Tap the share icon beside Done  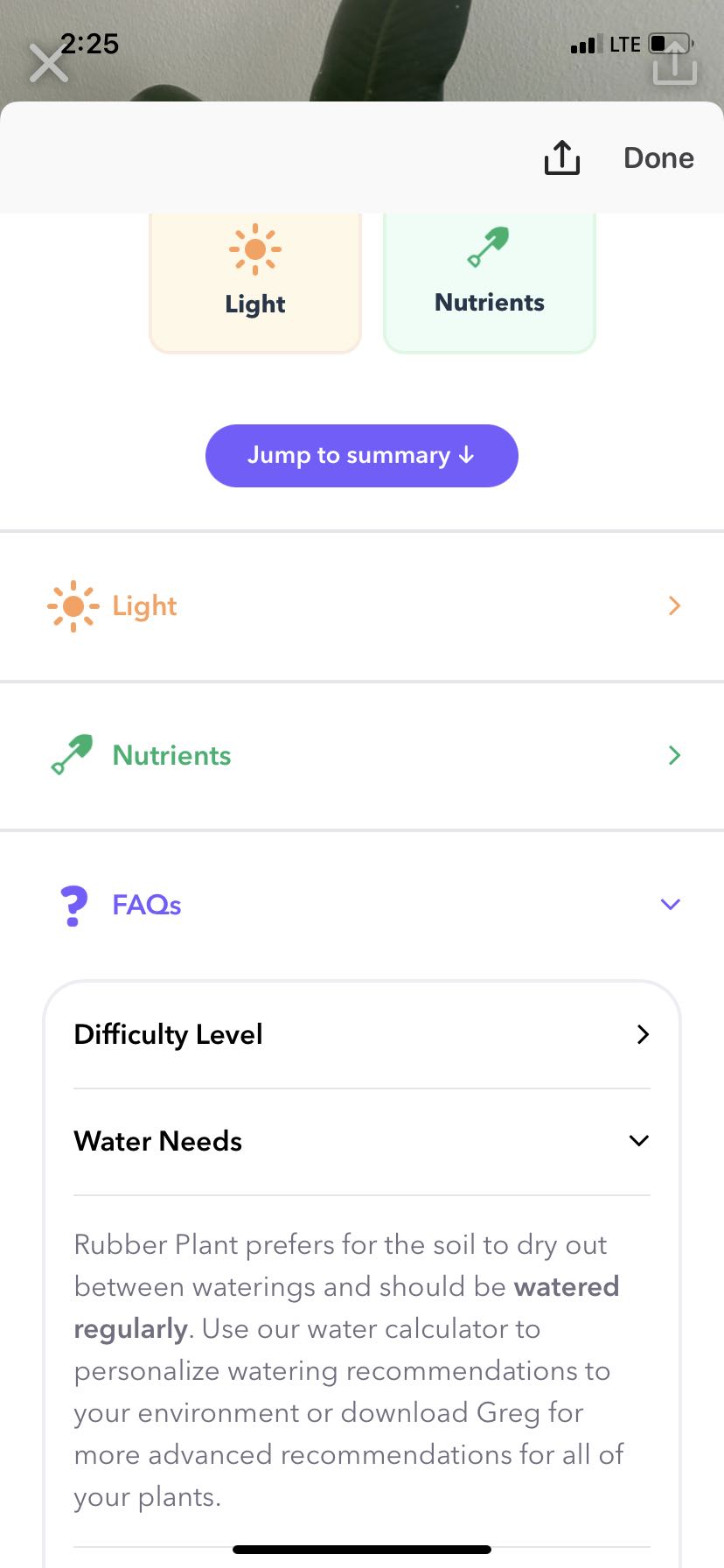pyautogui.click(x=561, y=157)
